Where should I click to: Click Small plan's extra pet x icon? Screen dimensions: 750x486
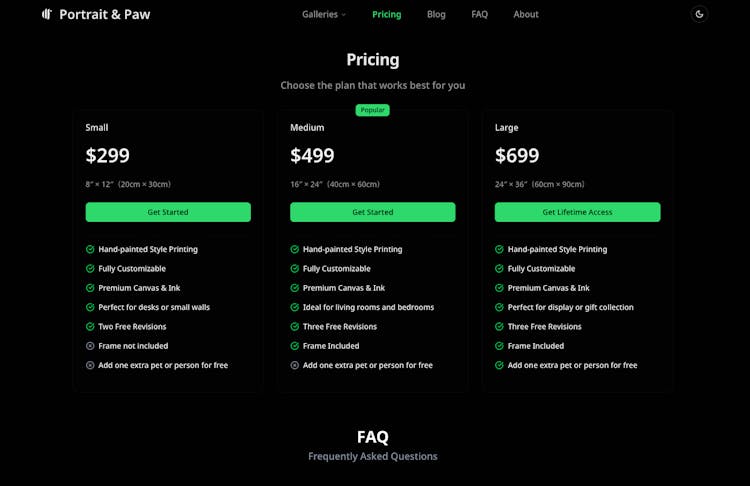(x=90, y=365)
